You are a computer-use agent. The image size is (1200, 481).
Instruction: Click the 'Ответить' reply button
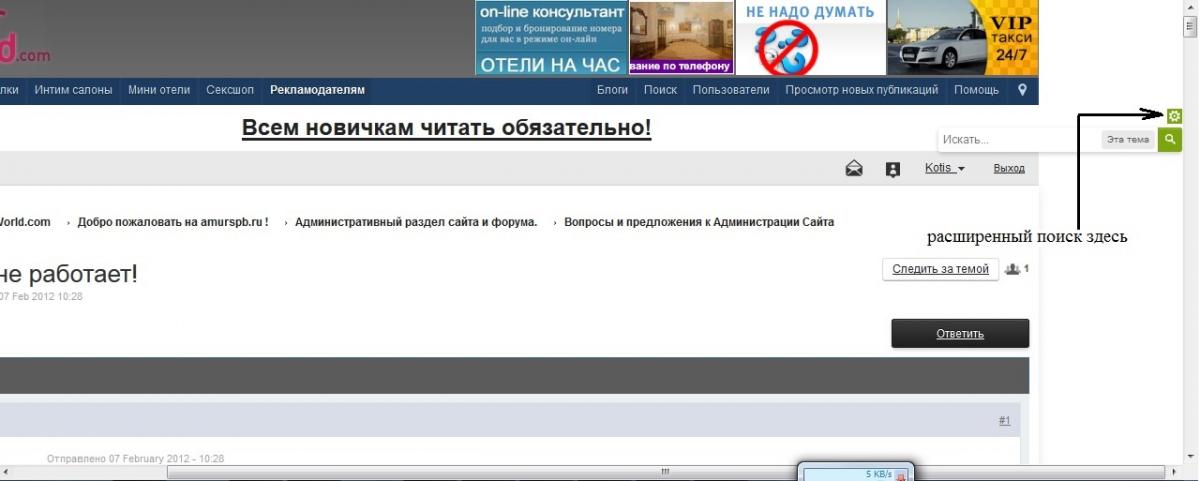coord(960,334)
